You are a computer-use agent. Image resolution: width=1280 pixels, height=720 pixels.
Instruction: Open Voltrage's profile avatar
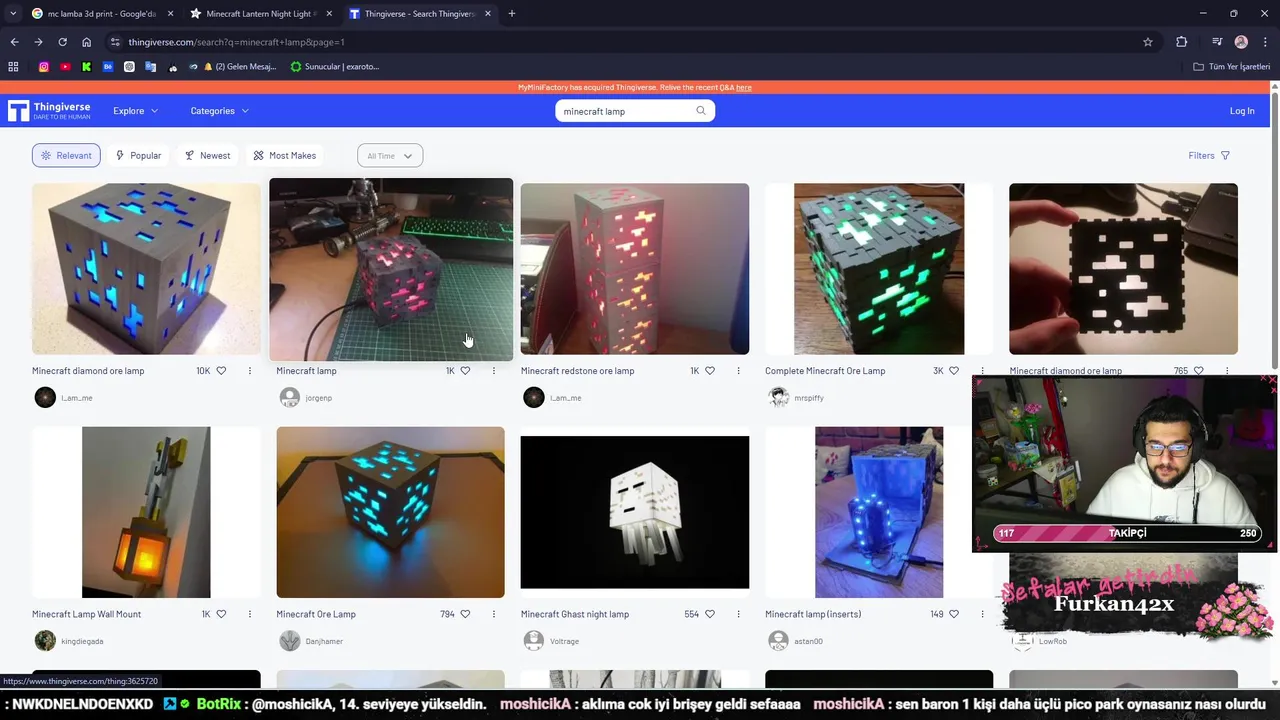coord(534,641)
